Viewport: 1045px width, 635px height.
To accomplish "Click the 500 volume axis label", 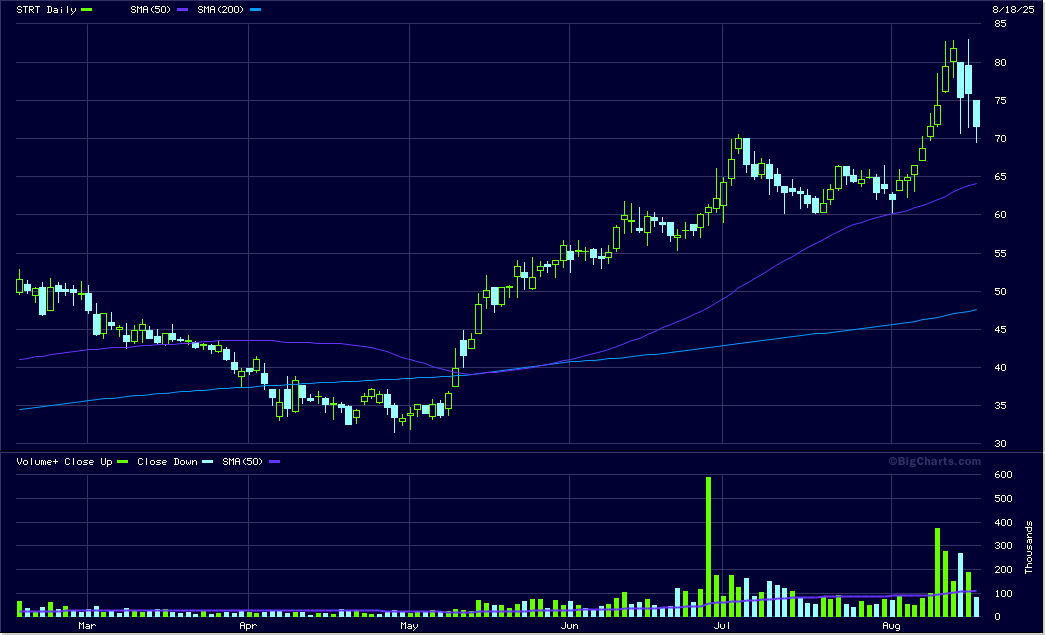I will tap(1003, 498).
